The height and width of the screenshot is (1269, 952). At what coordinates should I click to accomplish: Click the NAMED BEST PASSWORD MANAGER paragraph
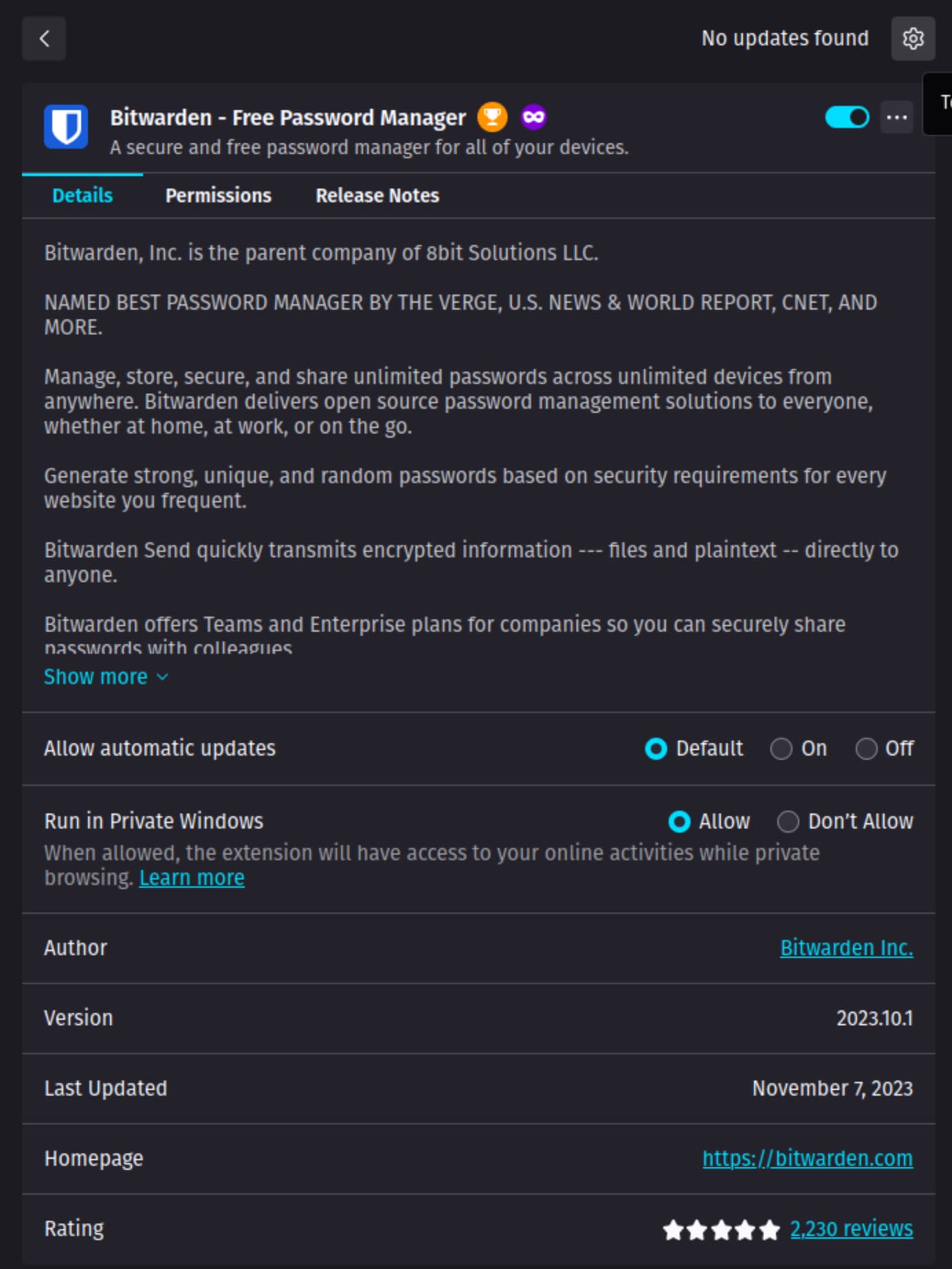click(x=461, y=315)
